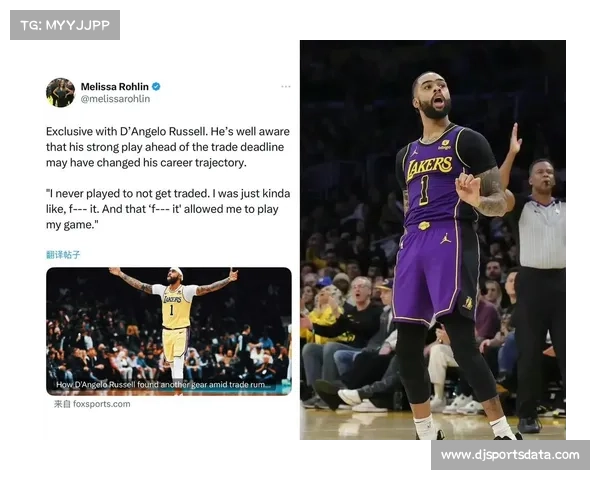Click the quoted 'I never played' paragraph

point(168,209)
